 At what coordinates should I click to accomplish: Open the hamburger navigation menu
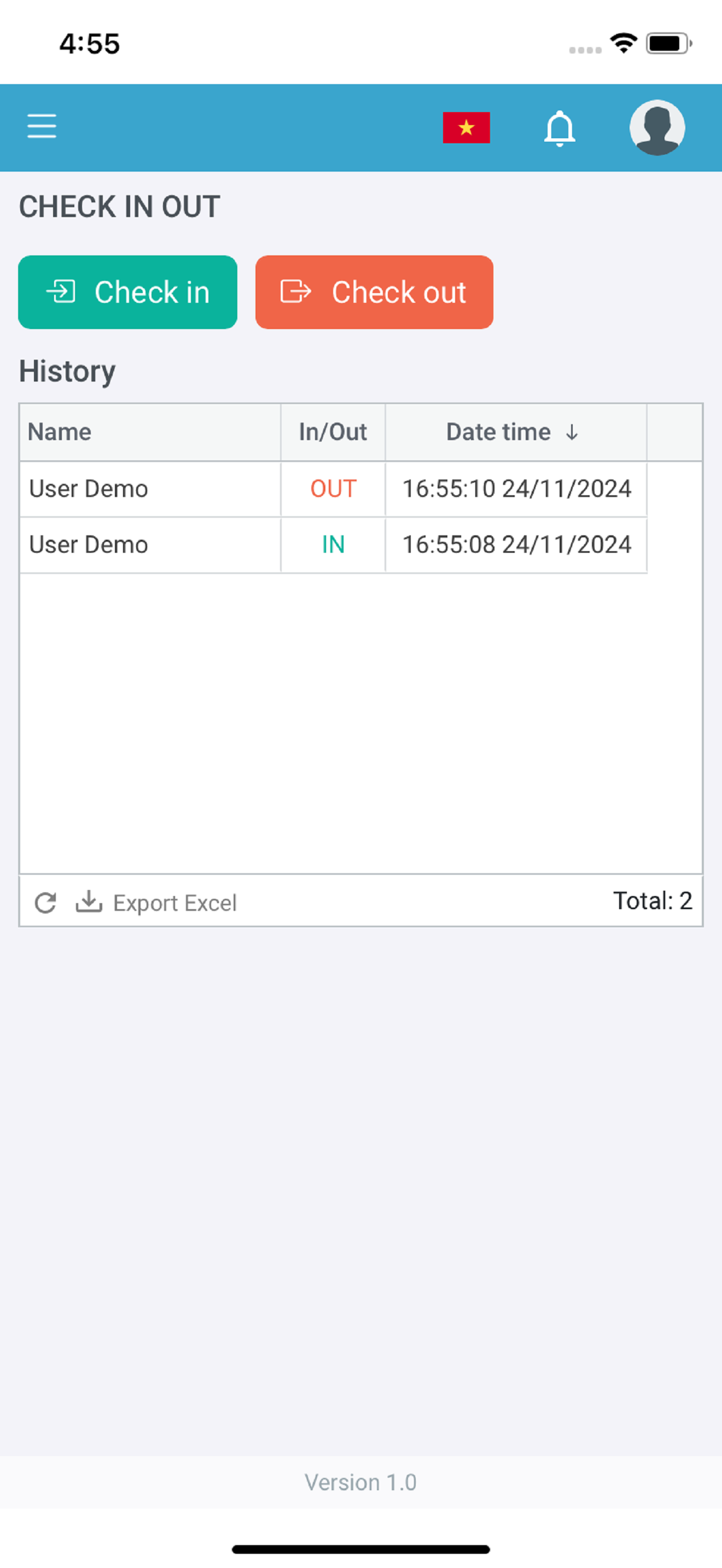pos(42,126)
